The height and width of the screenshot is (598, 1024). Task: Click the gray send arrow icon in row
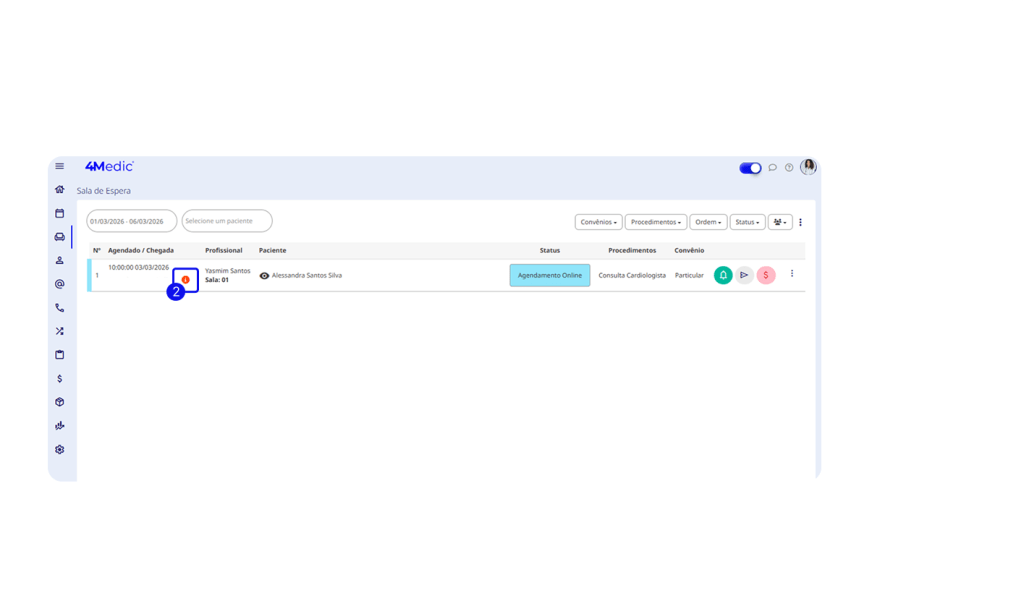coord(744,275)
